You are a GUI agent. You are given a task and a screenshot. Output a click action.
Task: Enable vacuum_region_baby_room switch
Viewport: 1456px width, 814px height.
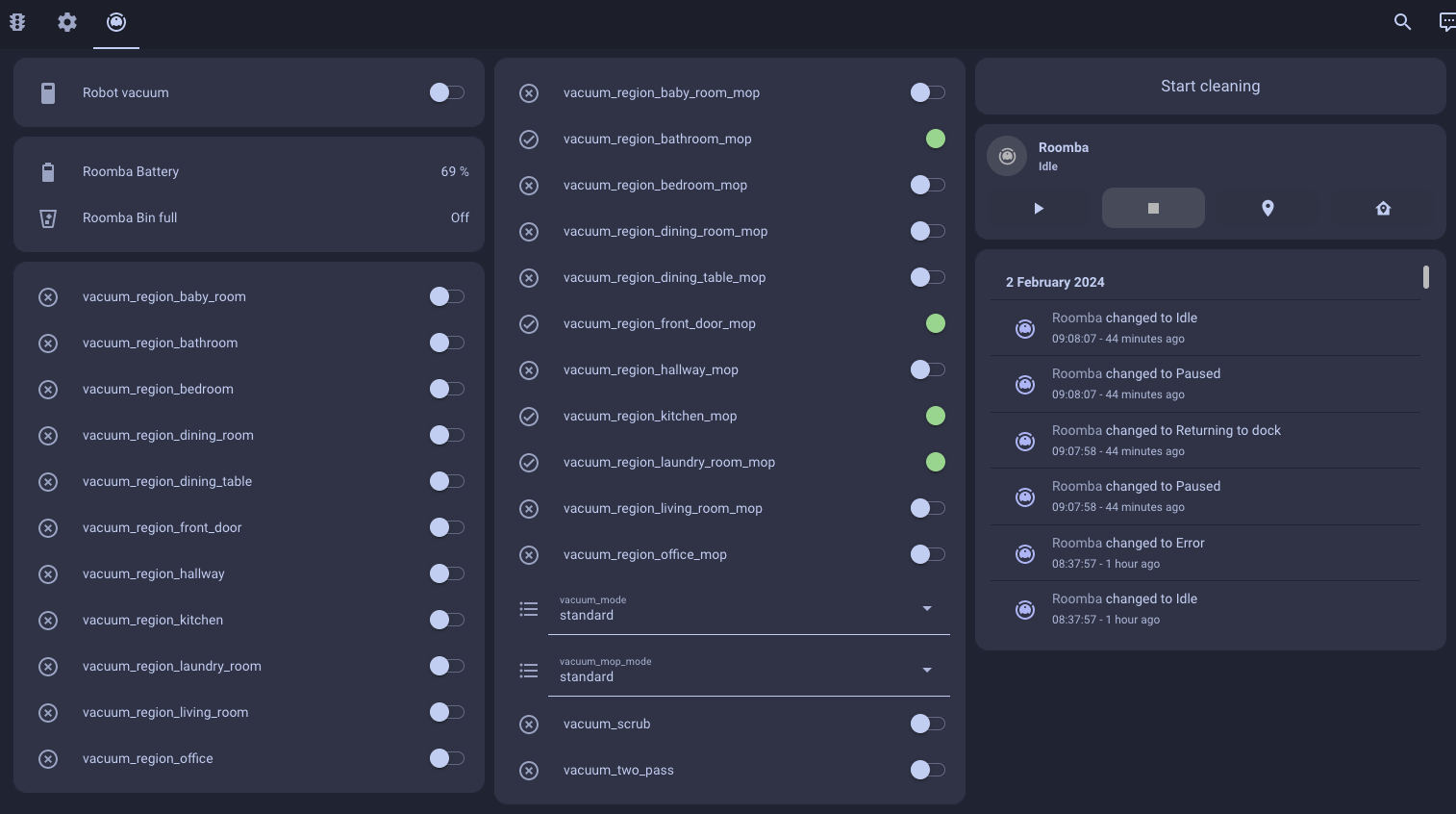coord(447,296)
